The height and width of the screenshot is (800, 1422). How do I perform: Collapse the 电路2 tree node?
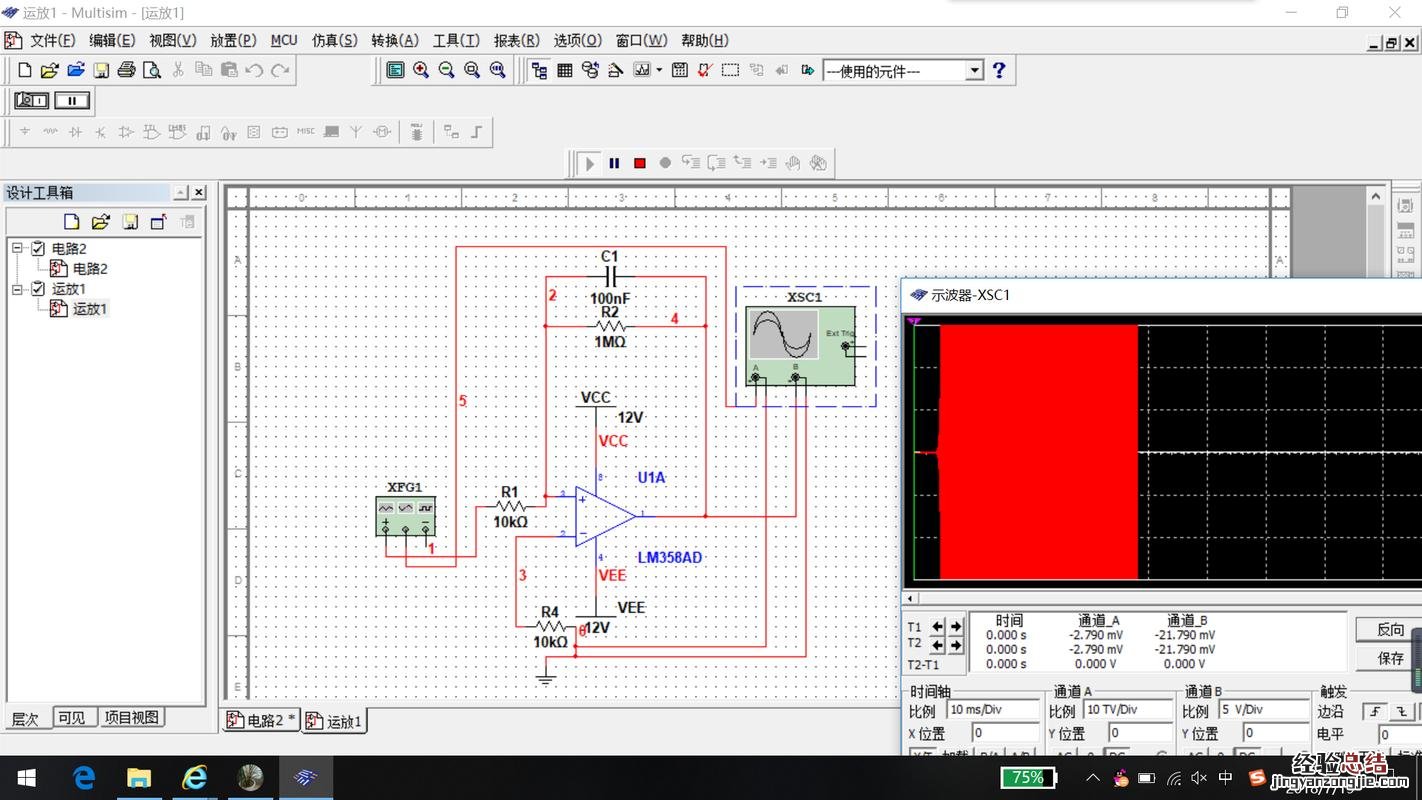click(x=17, y=248)
